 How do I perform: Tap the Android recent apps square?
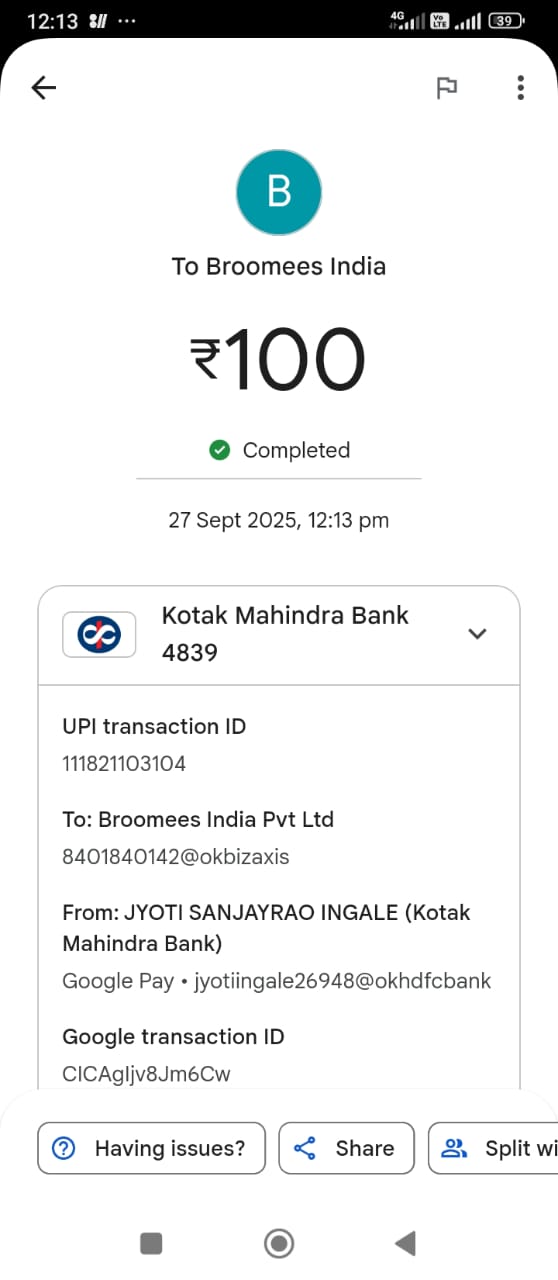click(x=151, y=1243)
